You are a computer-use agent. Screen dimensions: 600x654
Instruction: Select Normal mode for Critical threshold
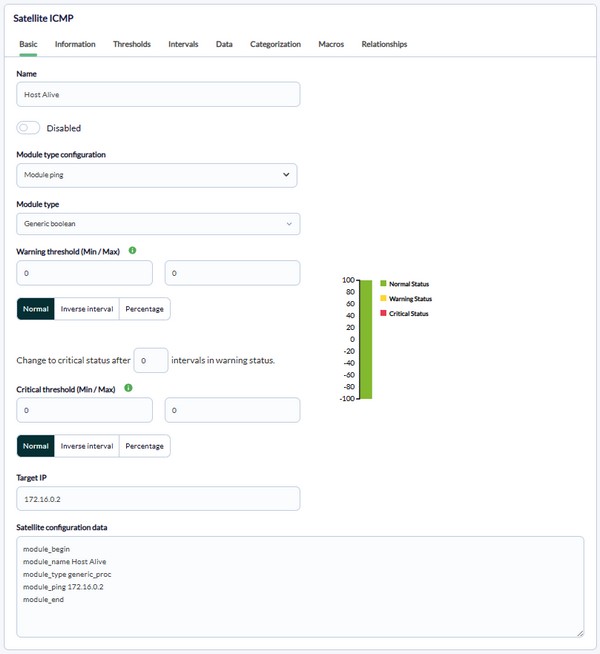(x=35, y=446)
